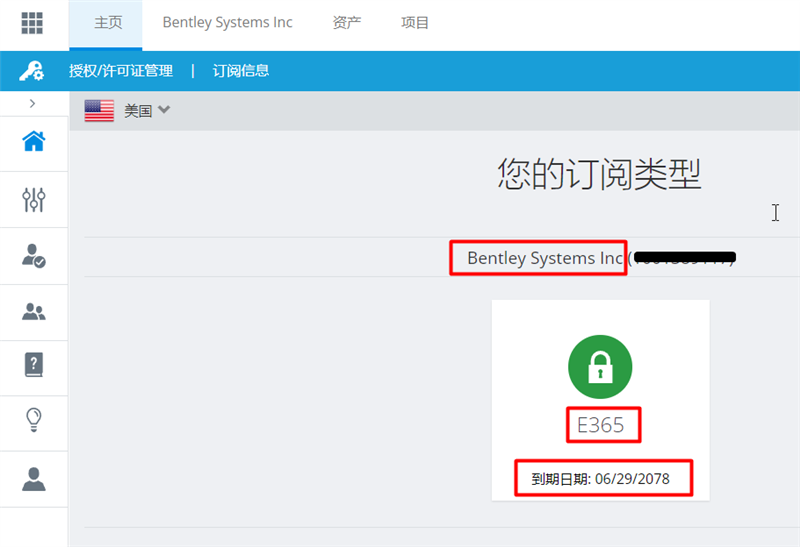Click the 您的订阅类型 heading
800x547 pixels.
click(599, 175)
